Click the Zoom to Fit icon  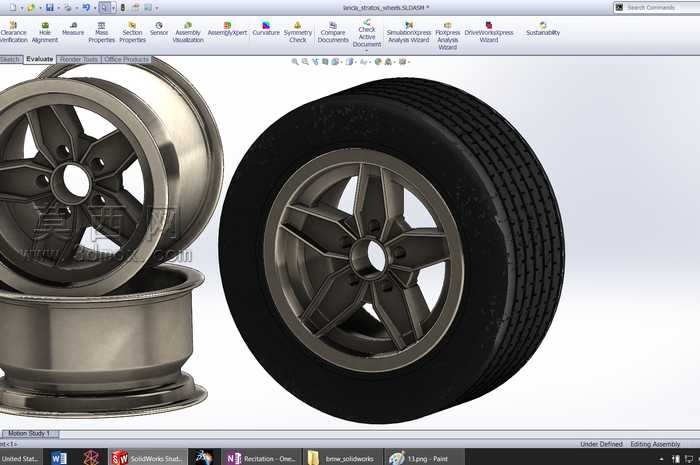pyautogui.click(x=295, y=62)
